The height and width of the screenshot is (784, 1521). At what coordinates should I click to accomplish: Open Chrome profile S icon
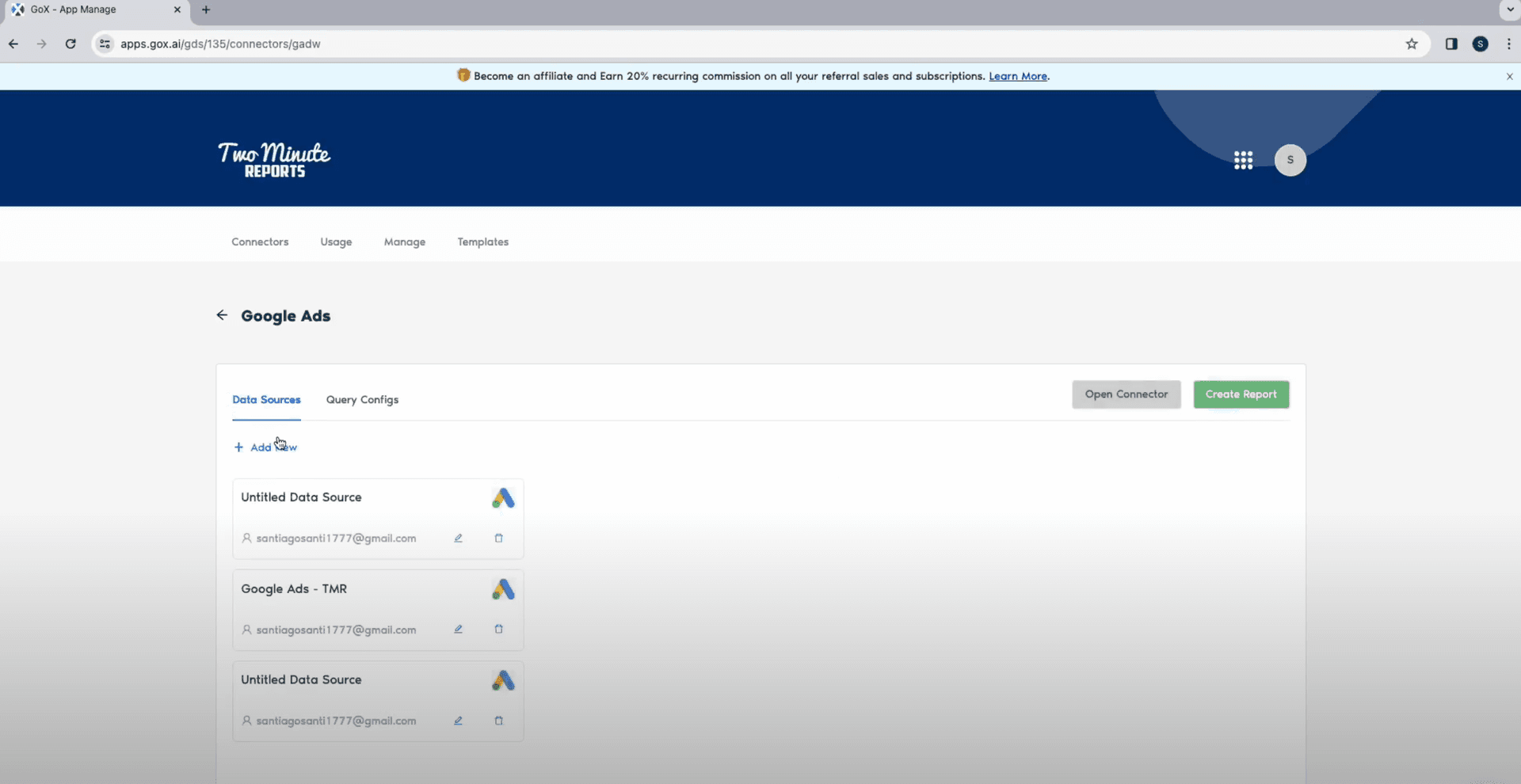pos(1480,44)
